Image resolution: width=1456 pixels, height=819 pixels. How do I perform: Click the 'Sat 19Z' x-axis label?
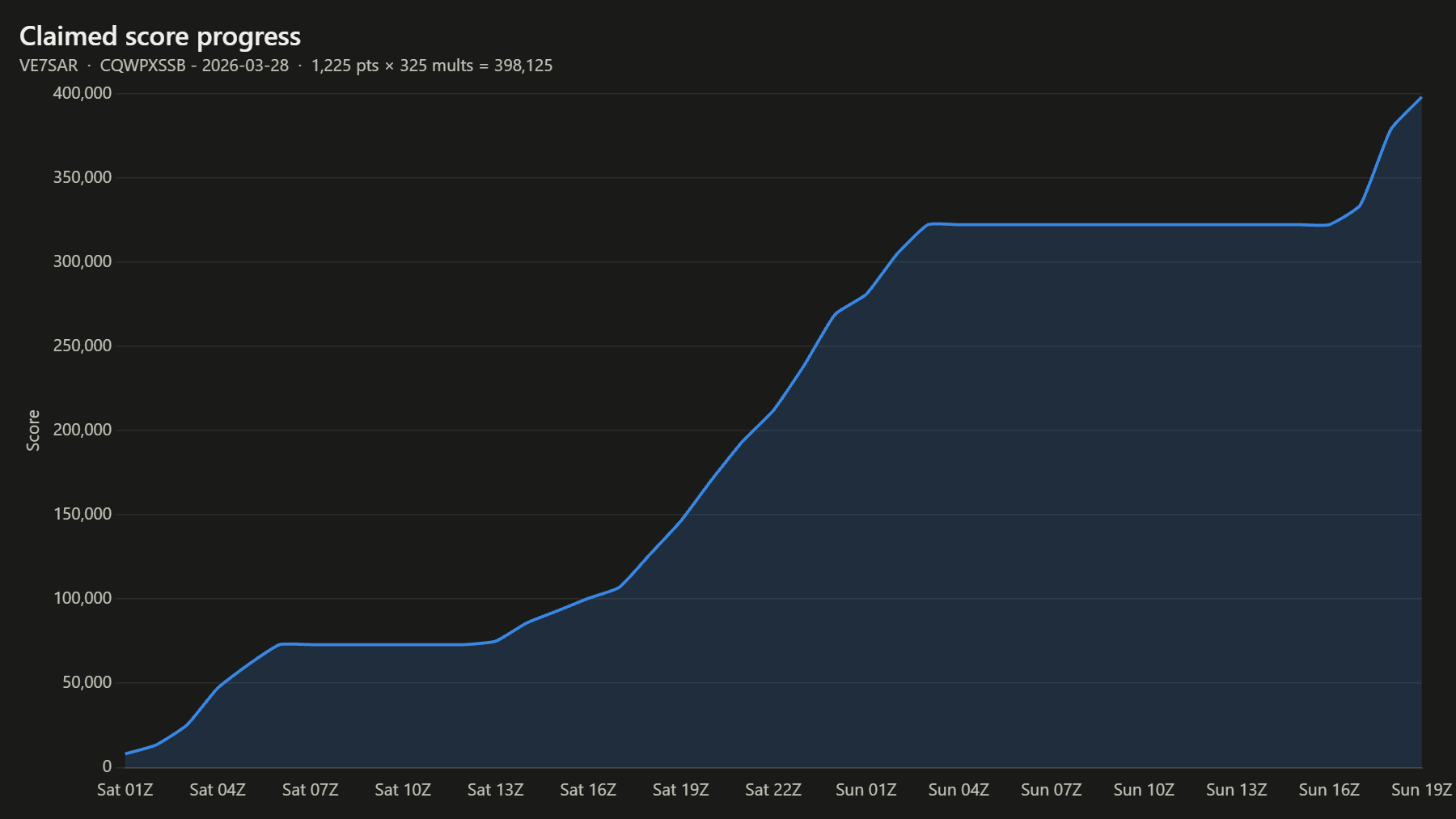pyautogui.click(x=681, y=790)
